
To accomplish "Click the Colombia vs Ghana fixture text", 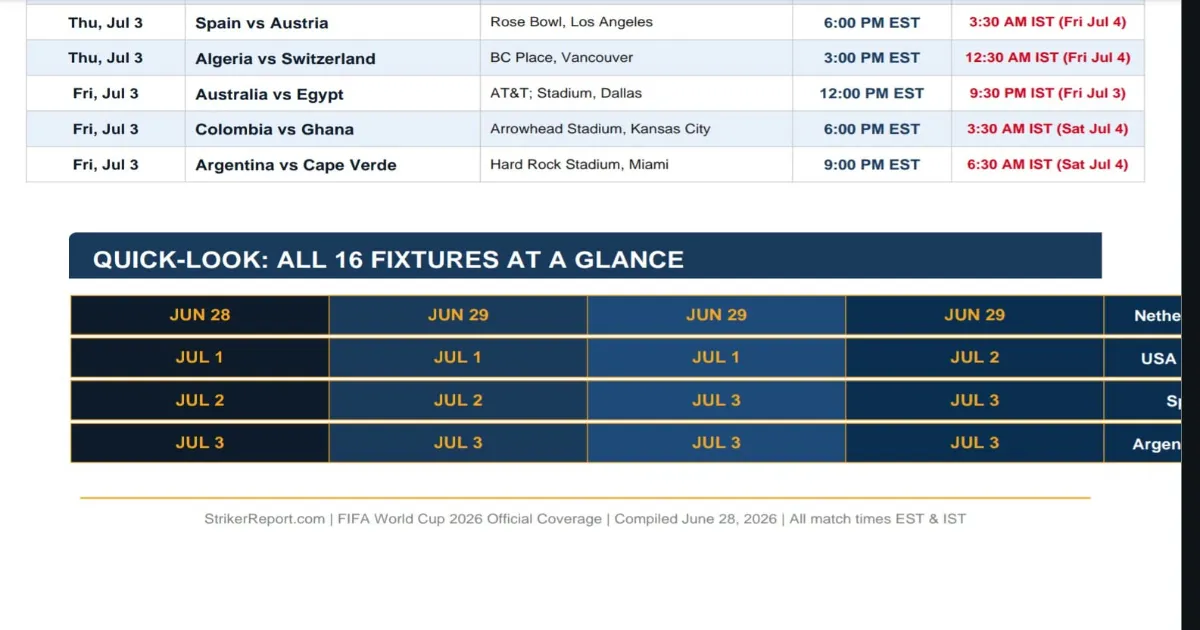I will (274, 129).
